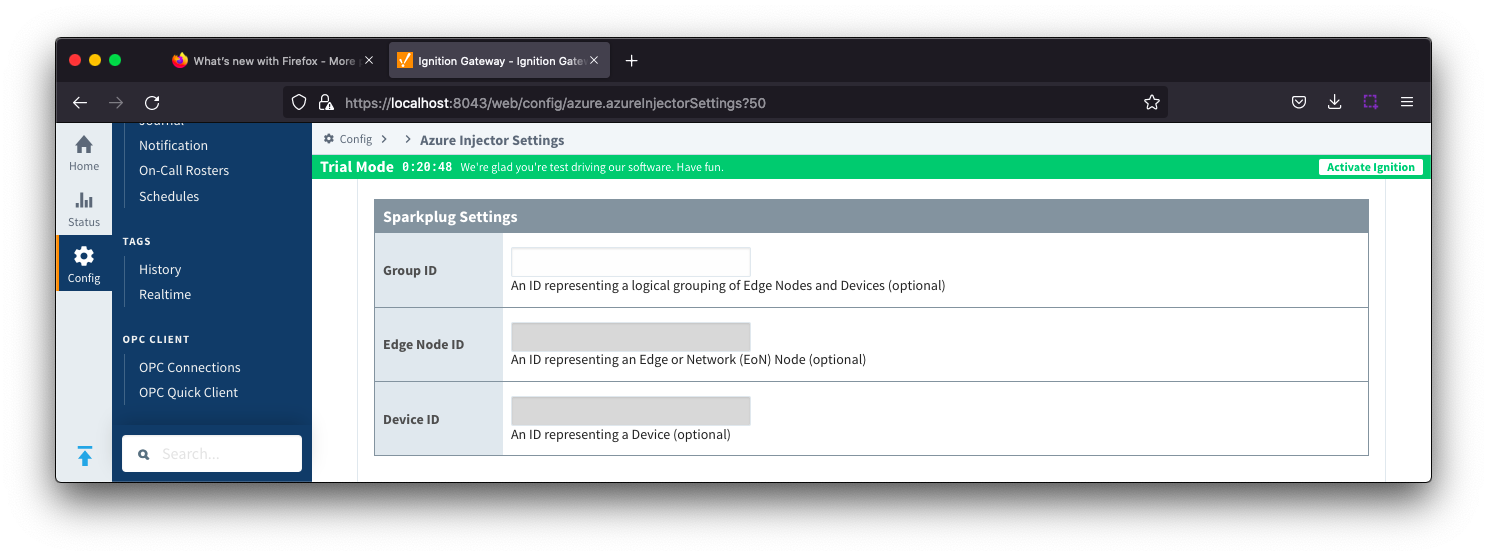Click the purple screenshot tool icon
Image resolution: width=1487 pixels, height=556 pixels.
1370,102
